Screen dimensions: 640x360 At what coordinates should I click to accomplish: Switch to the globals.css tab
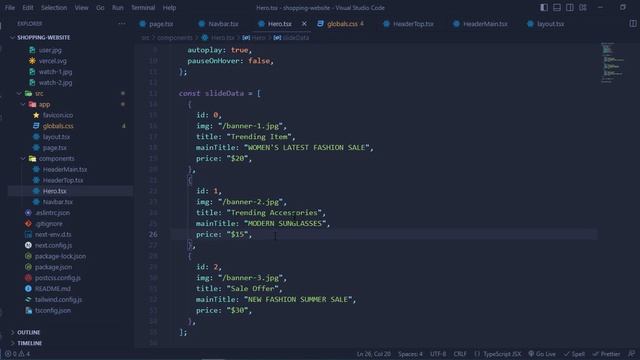(341, 24)
